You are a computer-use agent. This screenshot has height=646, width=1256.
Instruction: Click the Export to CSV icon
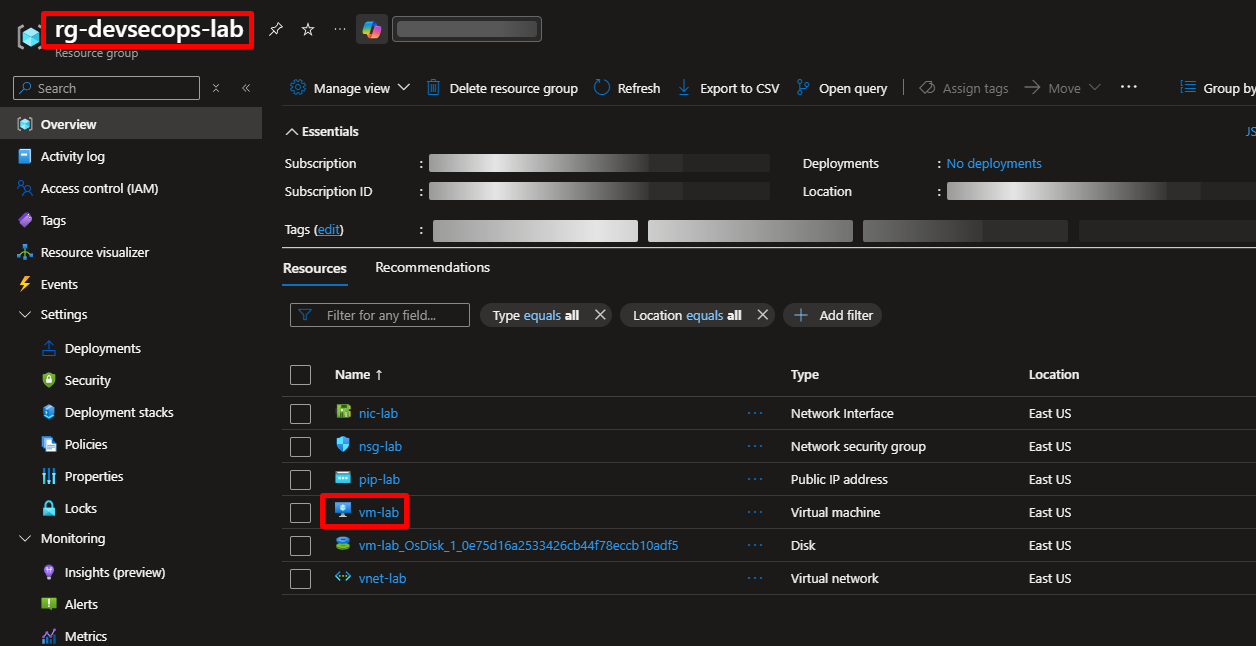pyautogui.click(x=684, y=88)
